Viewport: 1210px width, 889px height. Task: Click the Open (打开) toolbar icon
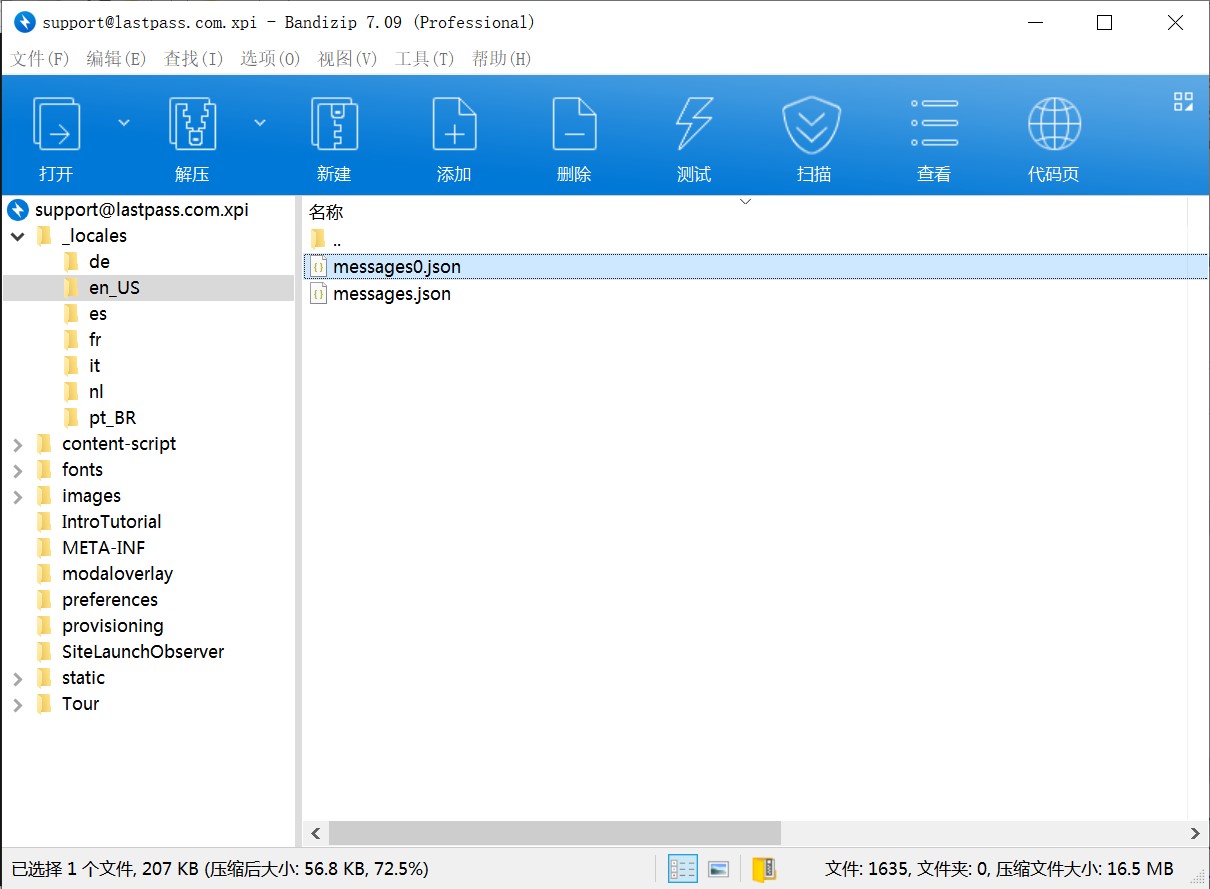(x=57, y=123)
